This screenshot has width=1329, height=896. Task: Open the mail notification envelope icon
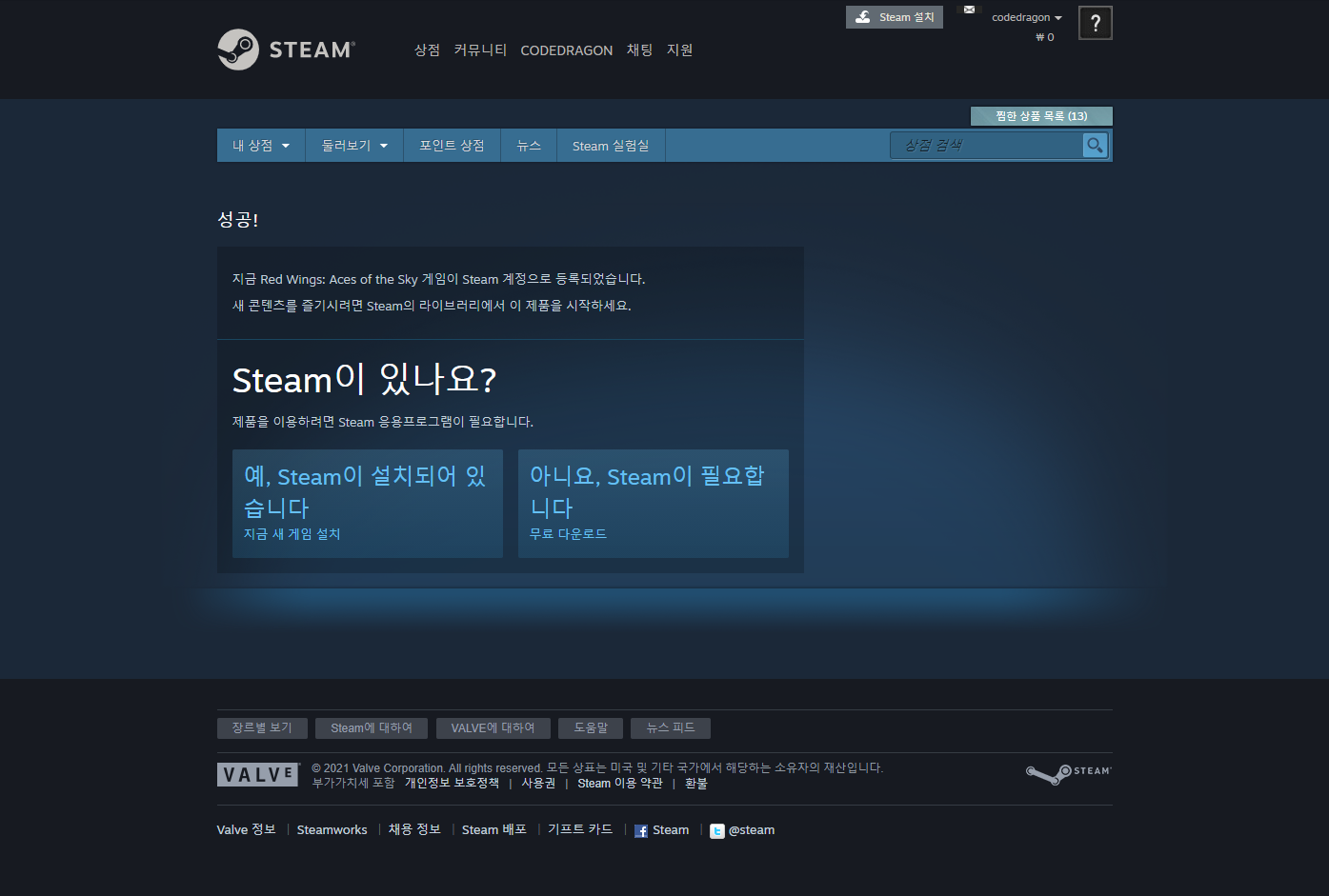(969, 10)
